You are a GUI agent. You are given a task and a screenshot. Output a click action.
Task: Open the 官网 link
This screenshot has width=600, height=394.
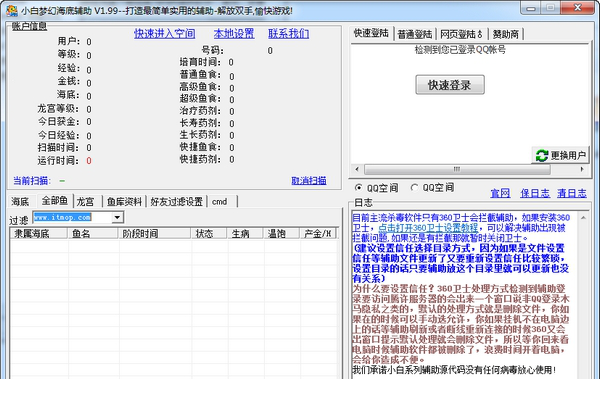coord(500,193)
